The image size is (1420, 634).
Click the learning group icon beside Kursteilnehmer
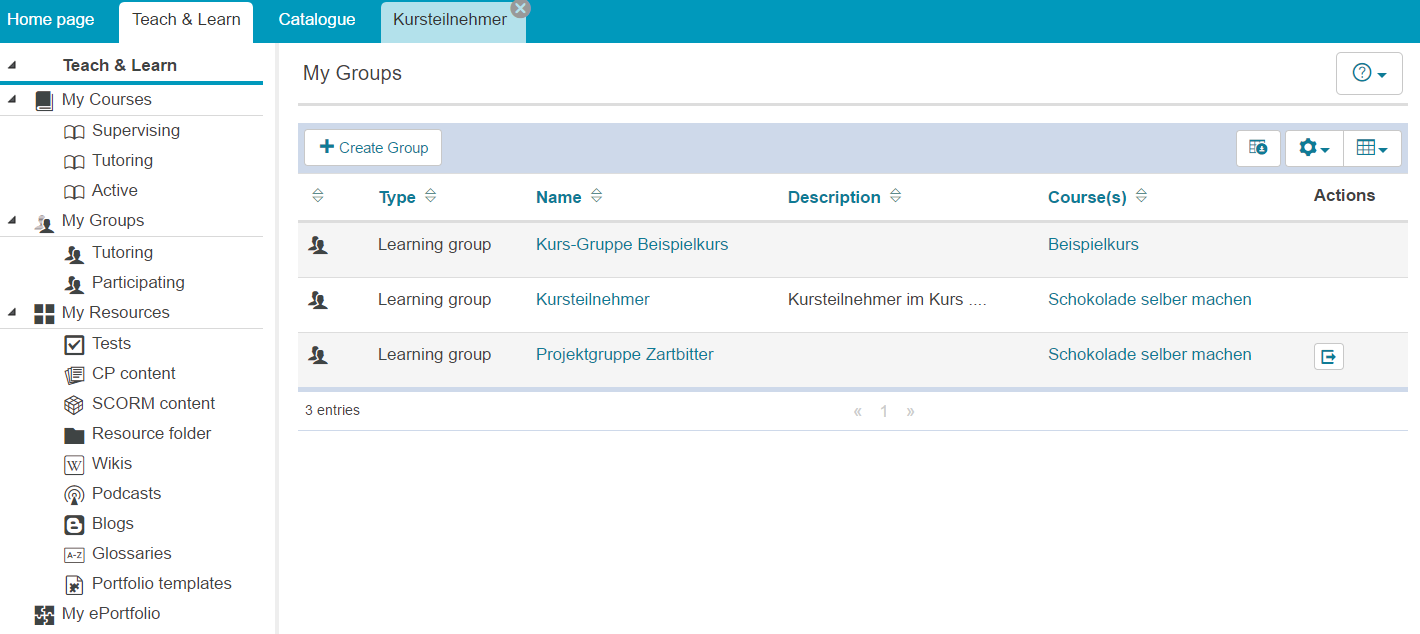318,299
